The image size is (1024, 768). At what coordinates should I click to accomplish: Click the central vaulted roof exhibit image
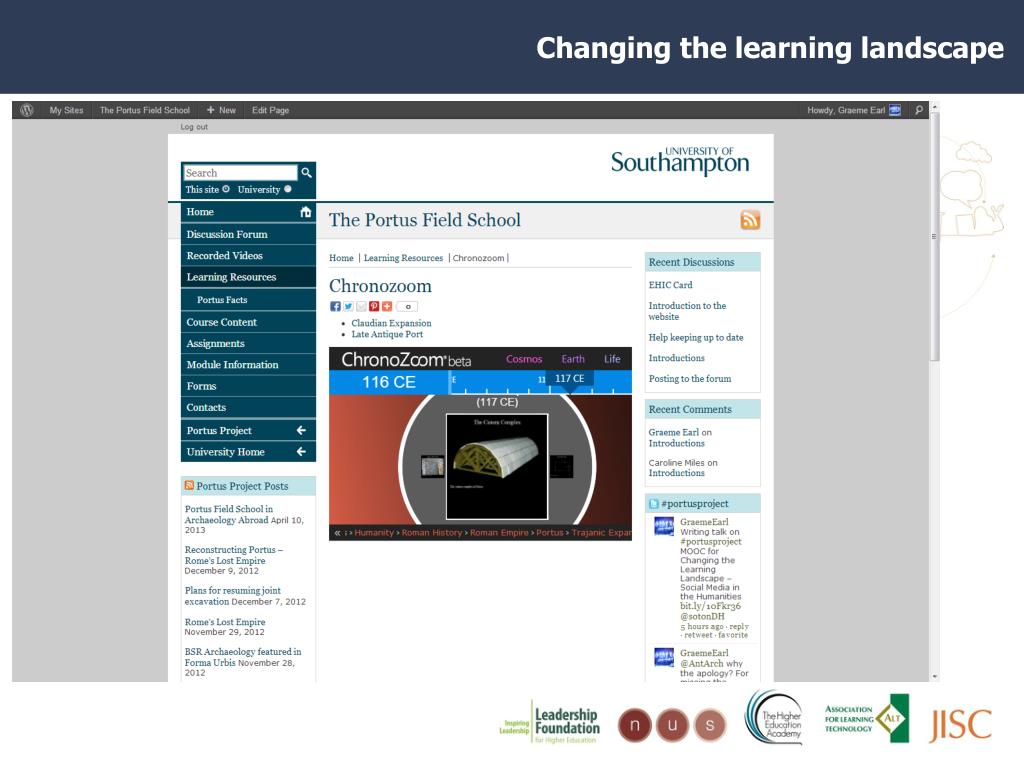[x=497, y=467]
